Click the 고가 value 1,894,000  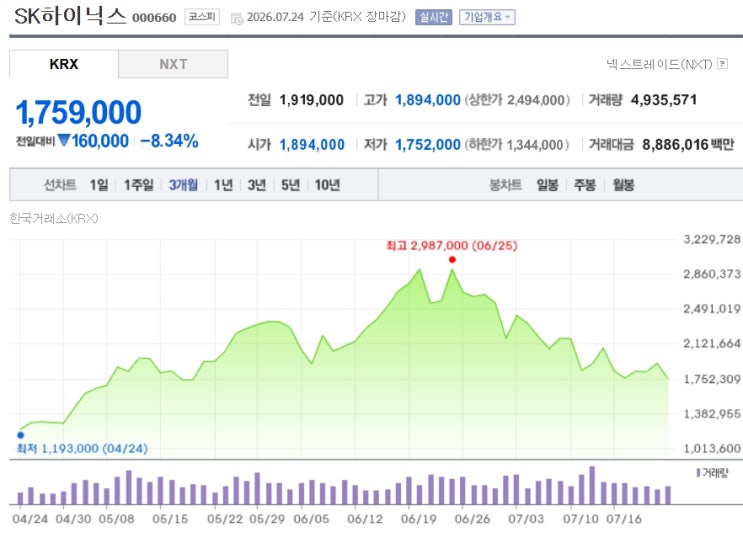(x=428, y=100)
